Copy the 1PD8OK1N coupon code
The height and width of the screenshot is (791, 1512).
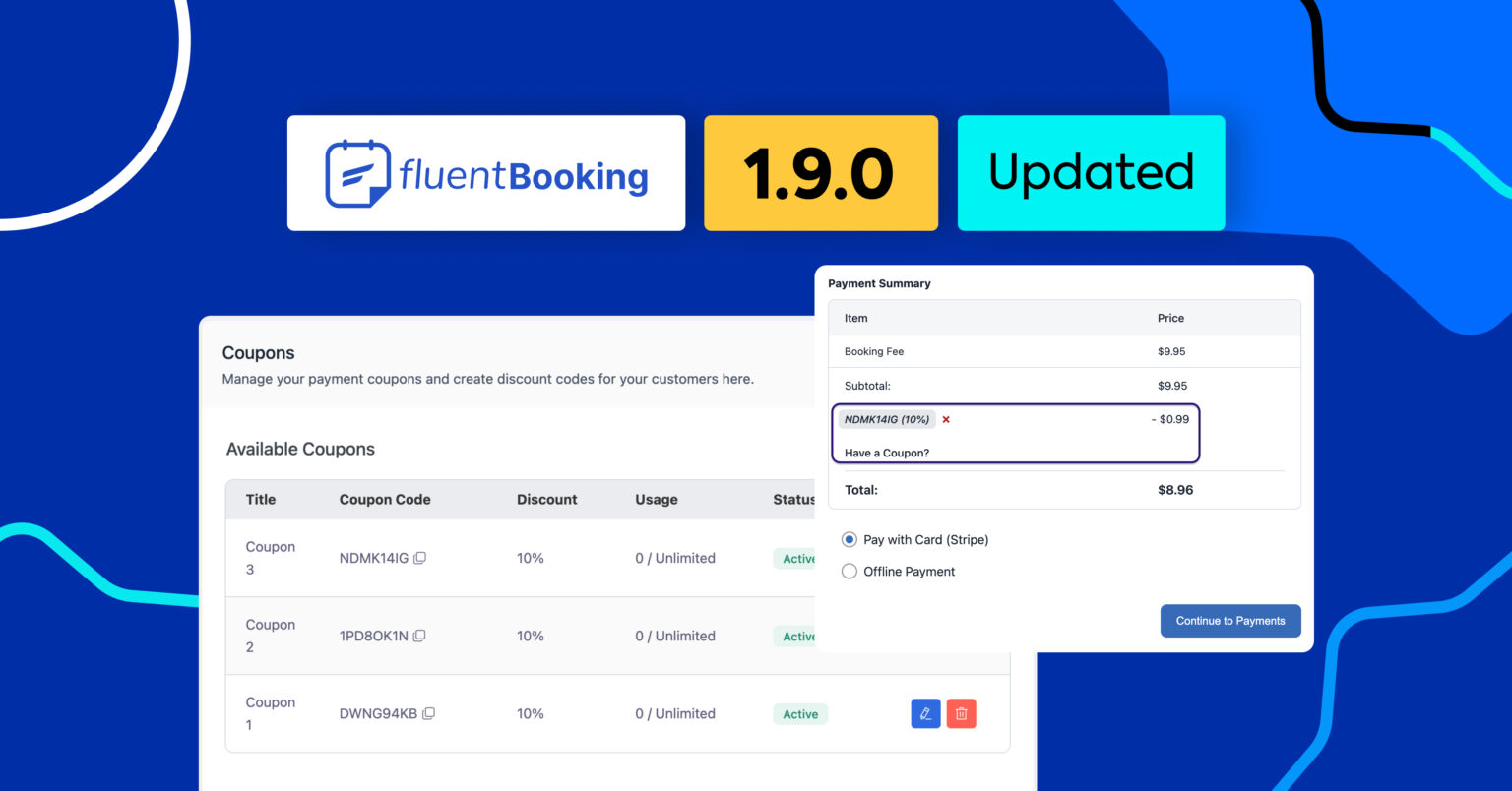point(419,636)
